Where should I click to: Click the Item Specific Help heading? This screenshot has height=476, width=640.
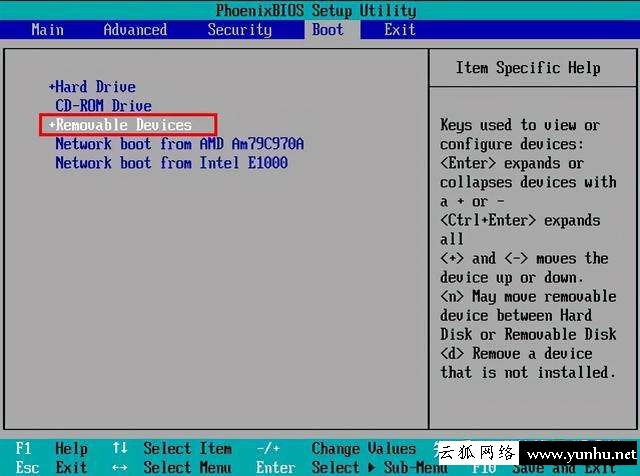click(x=528, y=68)
